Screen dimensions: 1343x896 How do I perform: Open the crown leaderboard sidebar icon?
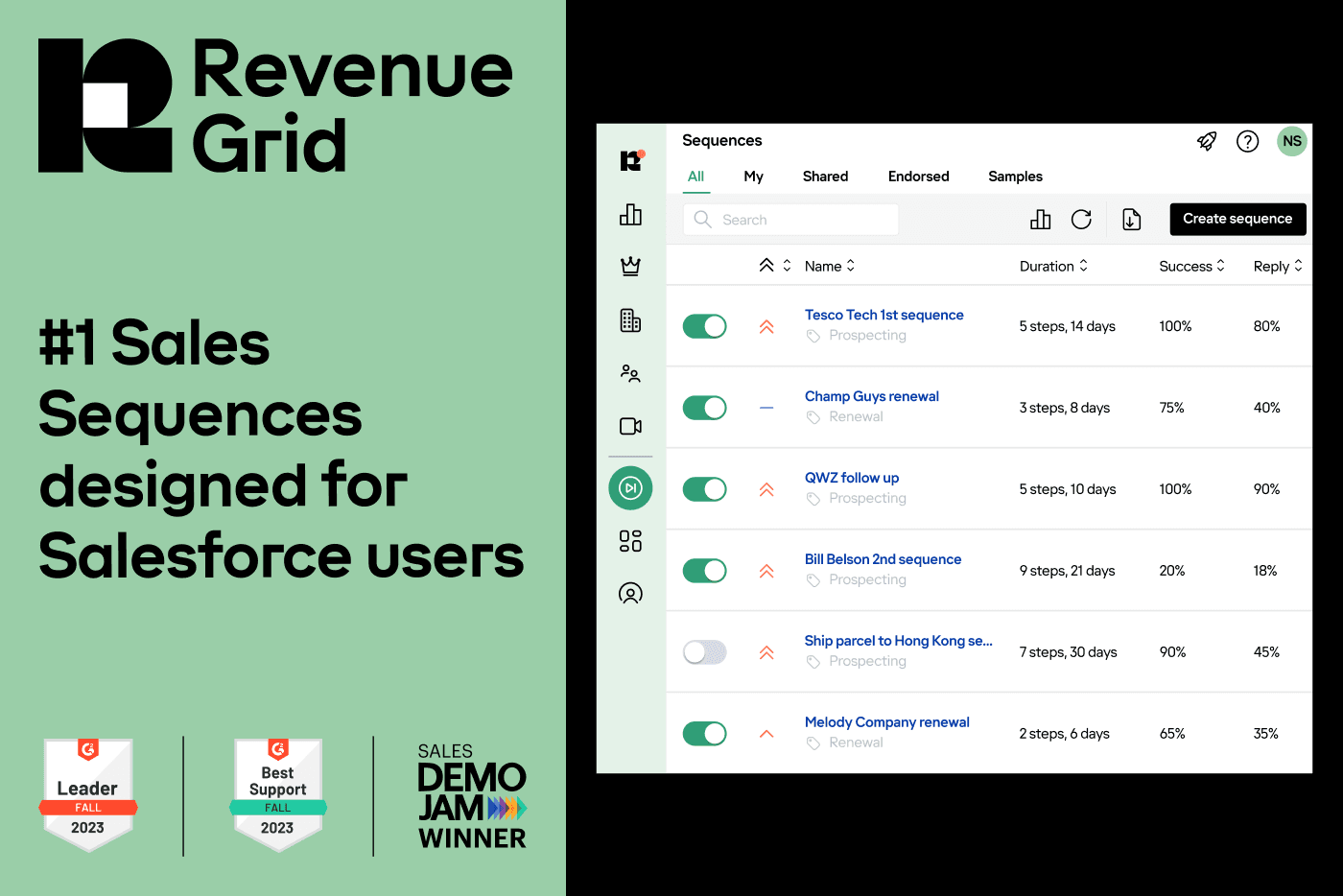pos(630,266)
